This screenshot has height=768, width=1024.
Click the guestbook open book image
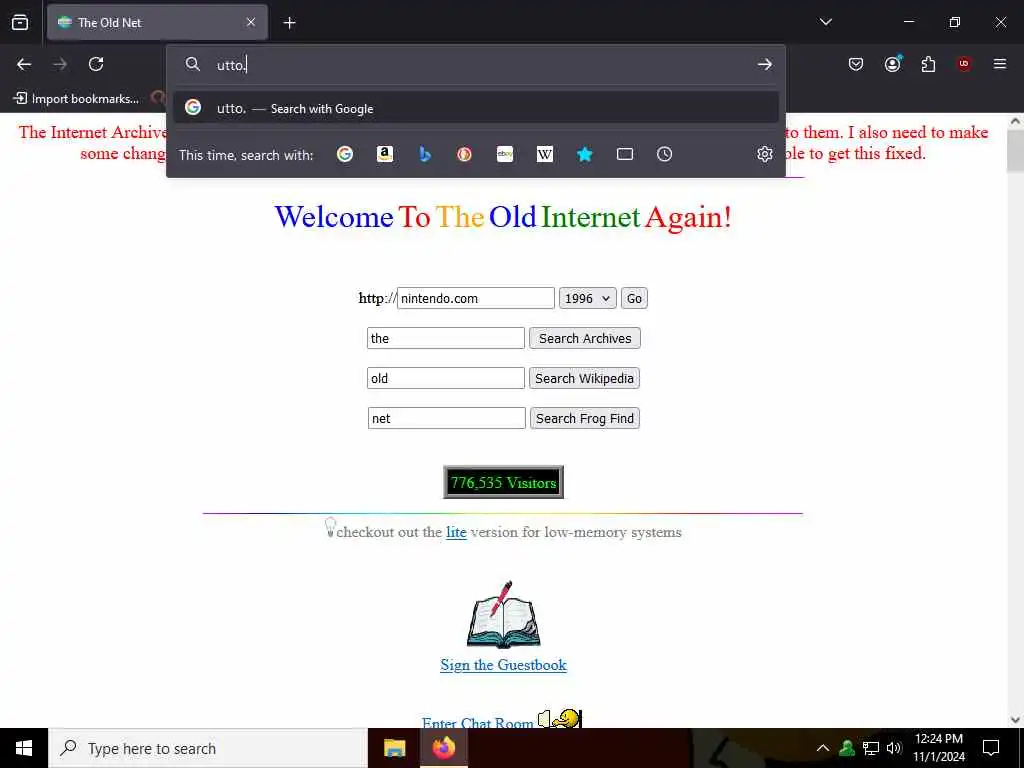coord(503,615)
